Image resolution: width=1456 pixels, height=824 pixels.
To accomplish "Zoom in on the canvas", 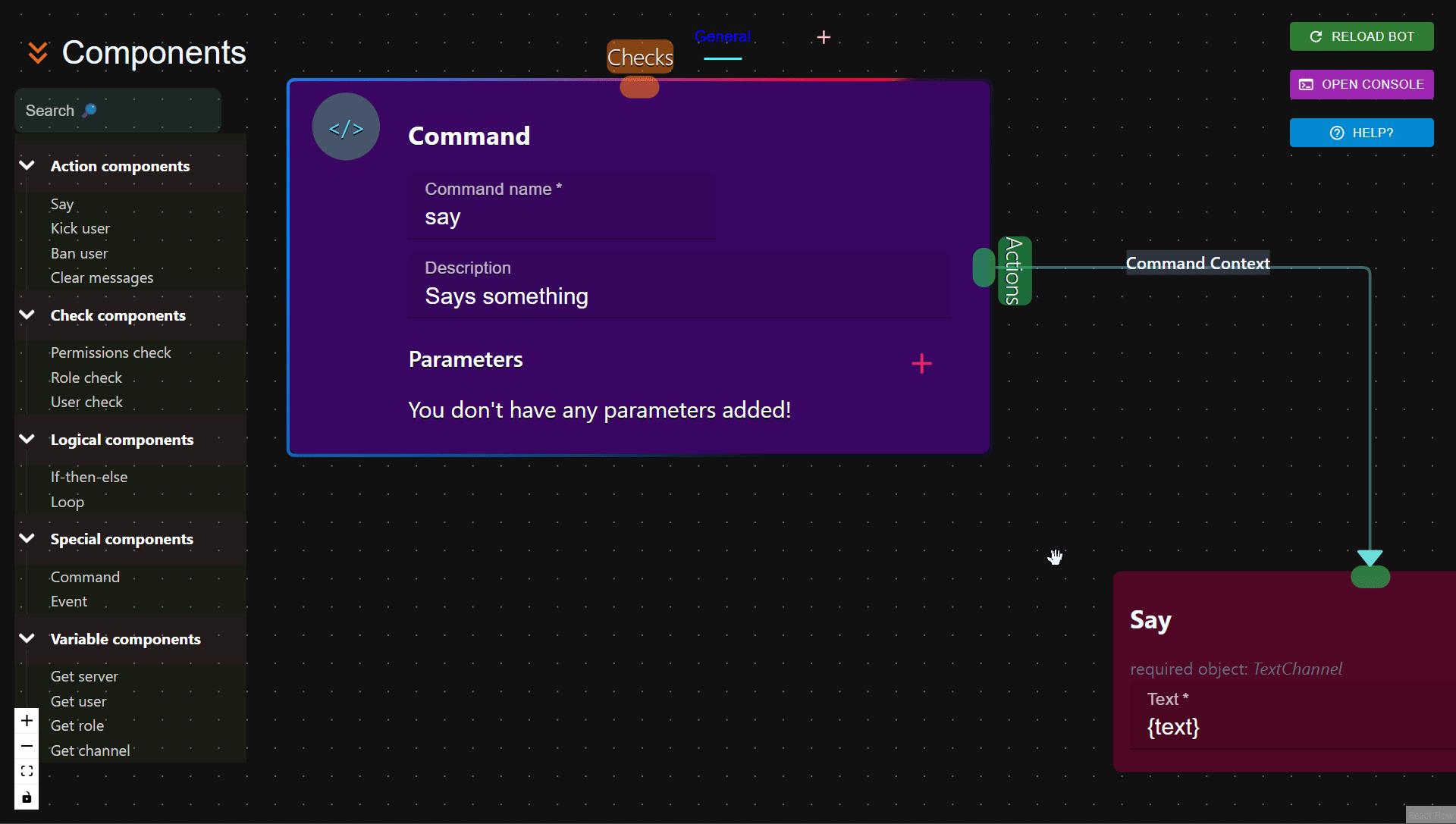I will pyautogui.click(x=27, y=721).
